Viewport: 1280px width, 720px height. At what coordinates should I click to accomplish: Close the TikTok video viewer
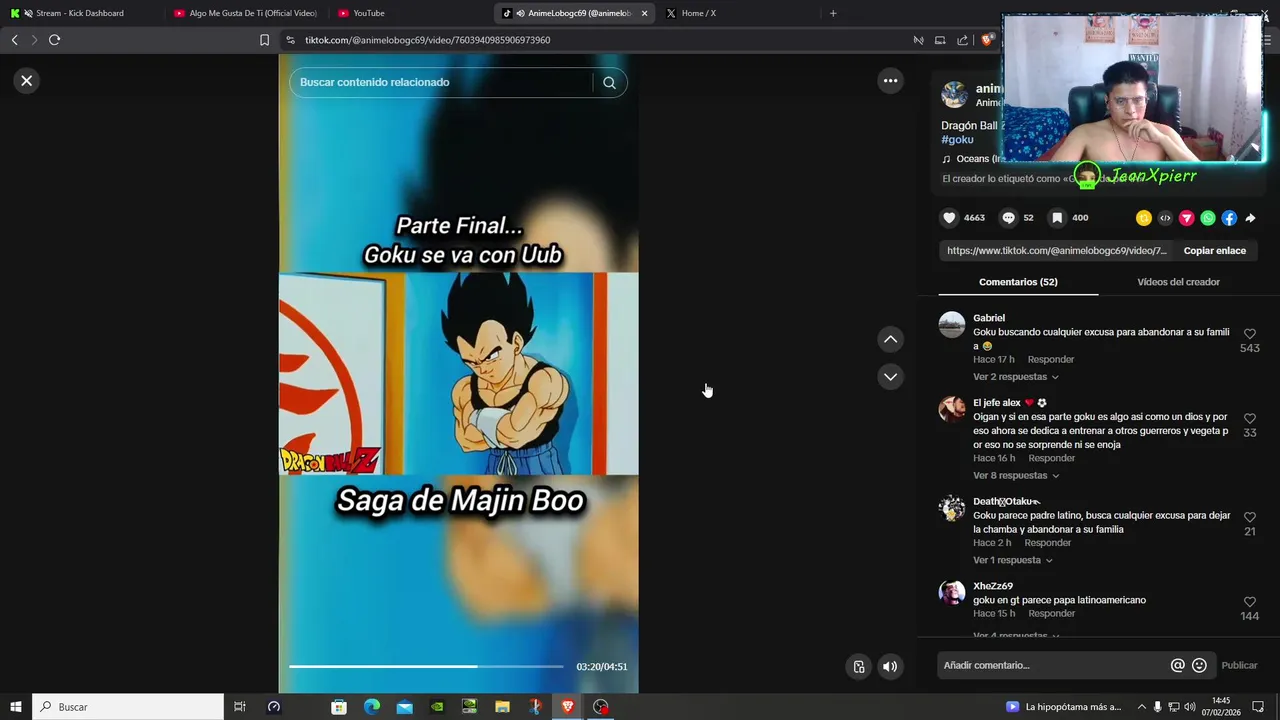click(27, 81)
